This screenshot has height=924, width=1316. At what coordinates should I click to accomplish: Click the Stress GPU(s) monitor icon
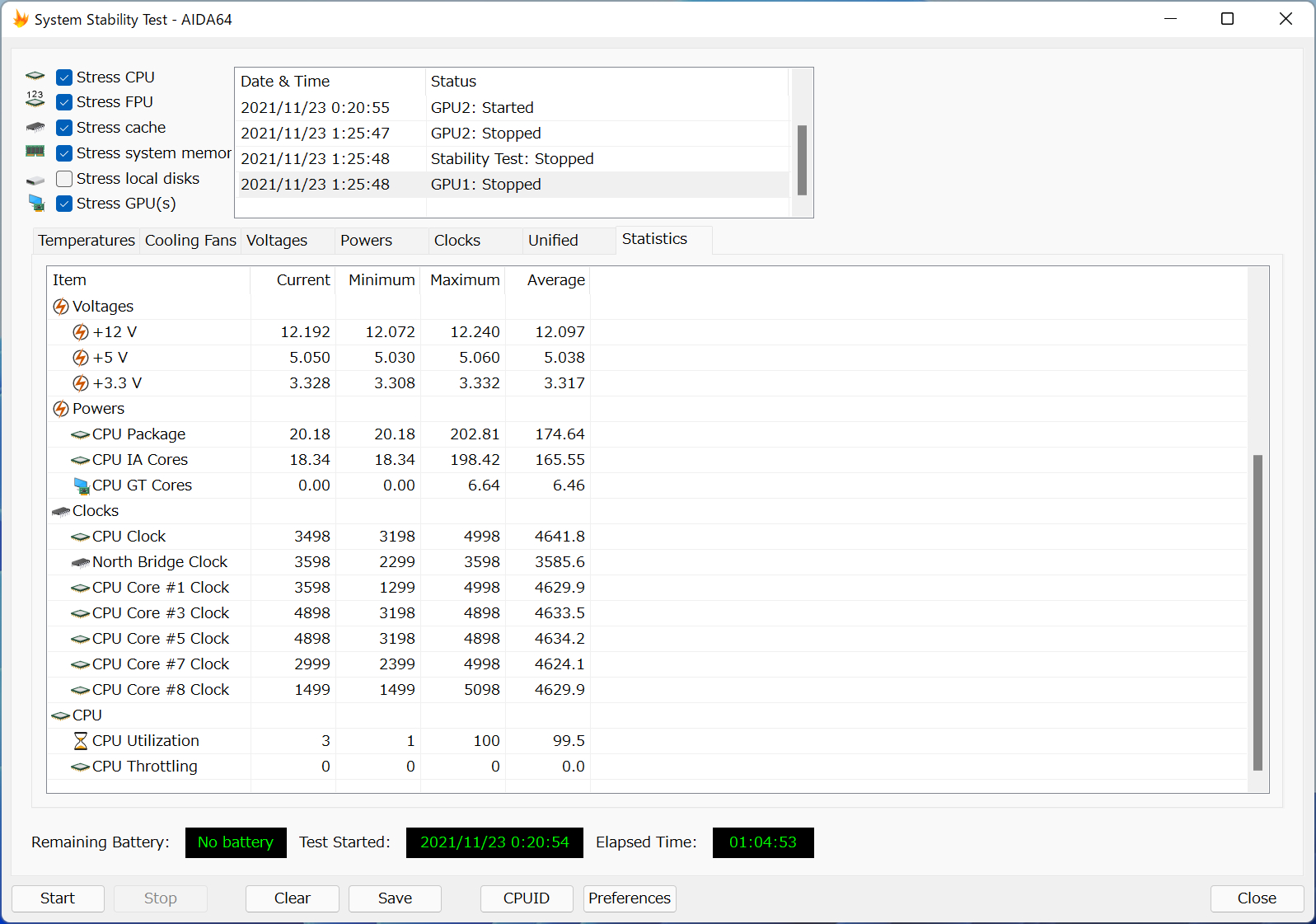[36, 204]
